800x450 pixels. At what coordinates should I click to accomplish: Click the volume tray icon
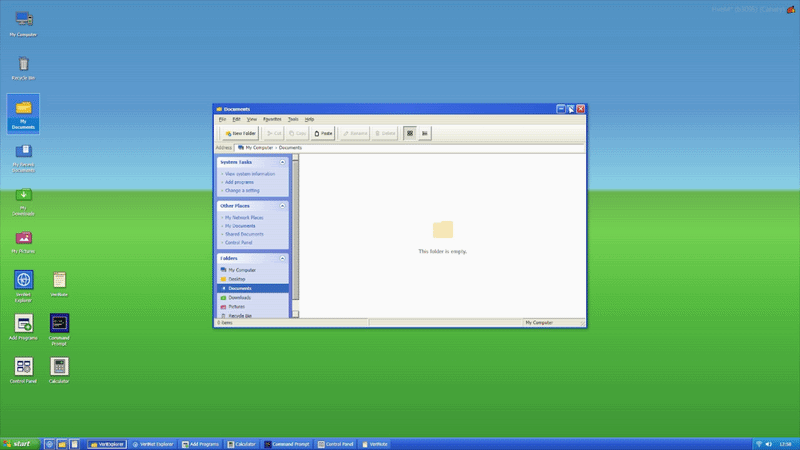(x=769, y=444)
